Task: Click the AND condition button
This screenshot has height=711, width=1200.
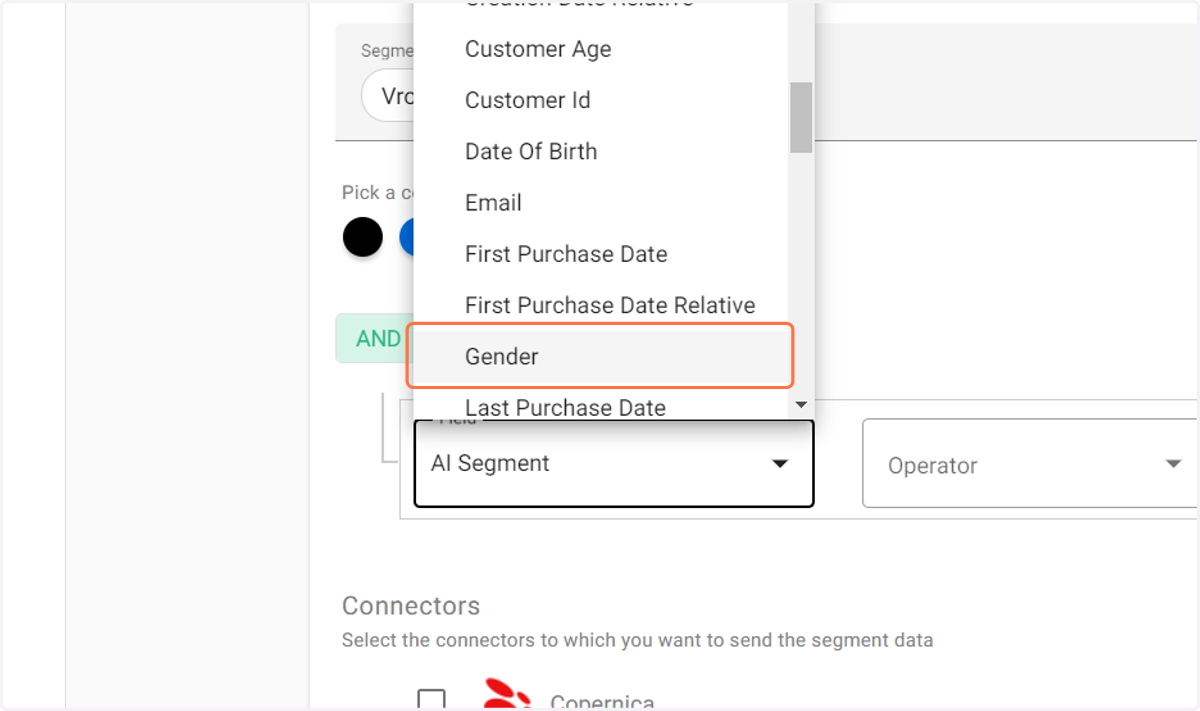Action: coord(377,339)
